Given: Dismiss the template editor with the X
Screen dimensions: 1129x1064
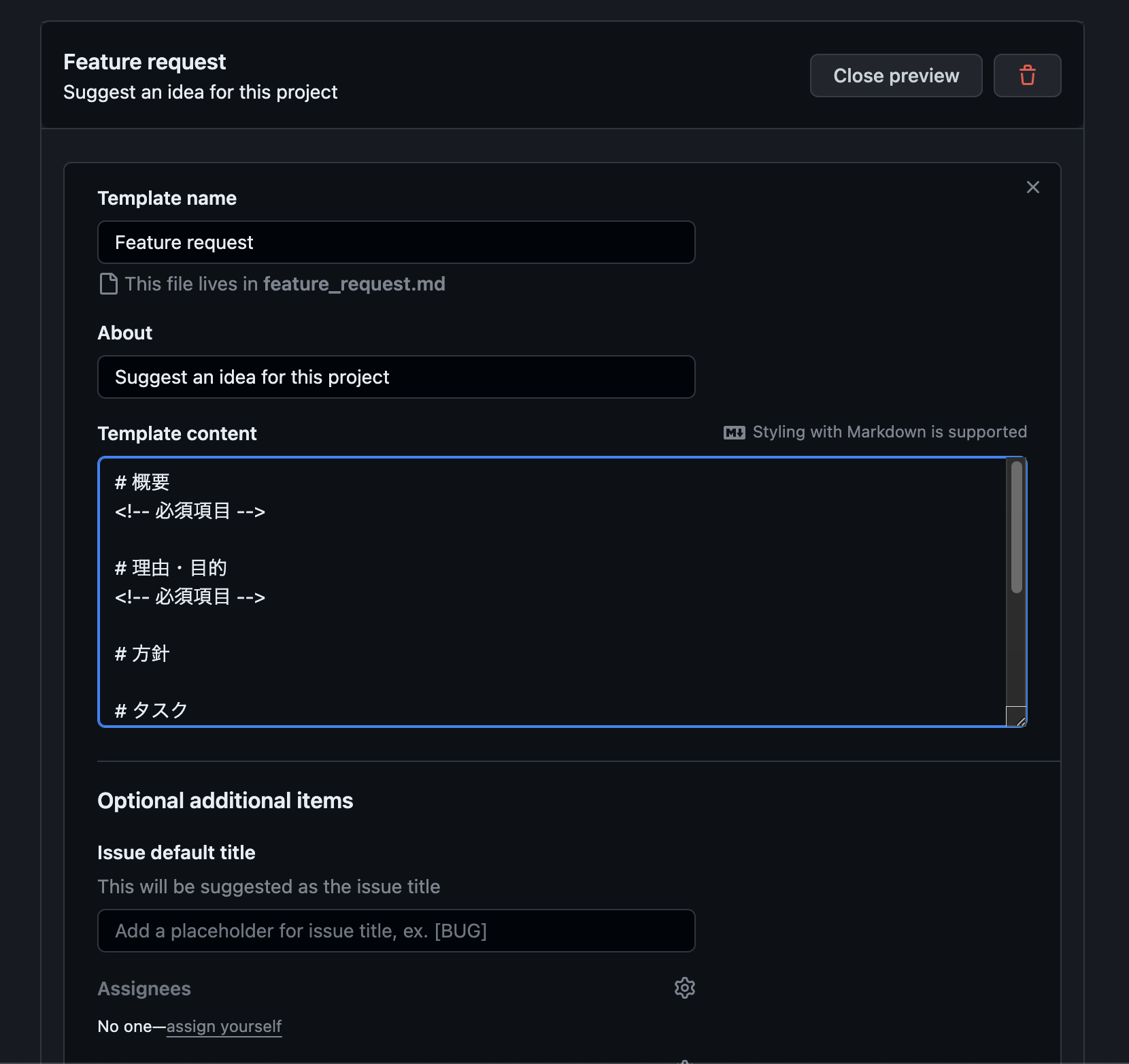Looking at the screenshot, I should coord(1032,187).
